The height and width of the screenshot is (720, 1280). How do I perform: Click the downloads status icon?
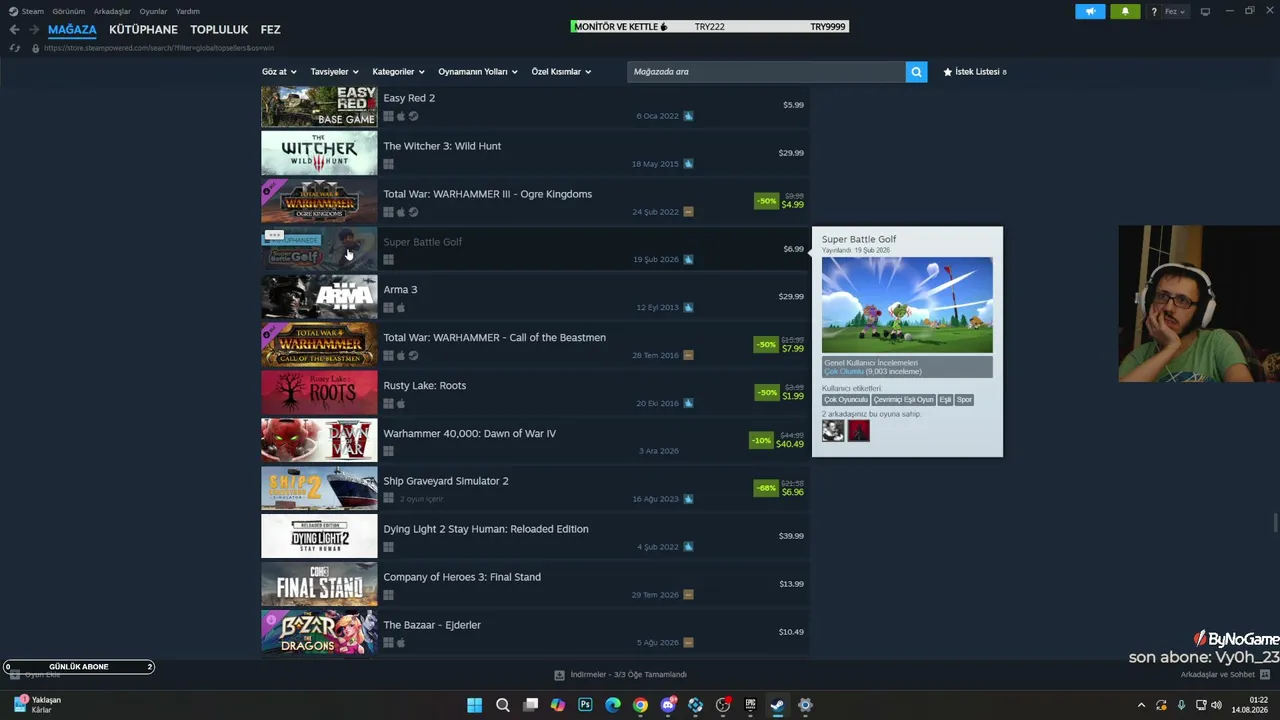pos(560,675)
